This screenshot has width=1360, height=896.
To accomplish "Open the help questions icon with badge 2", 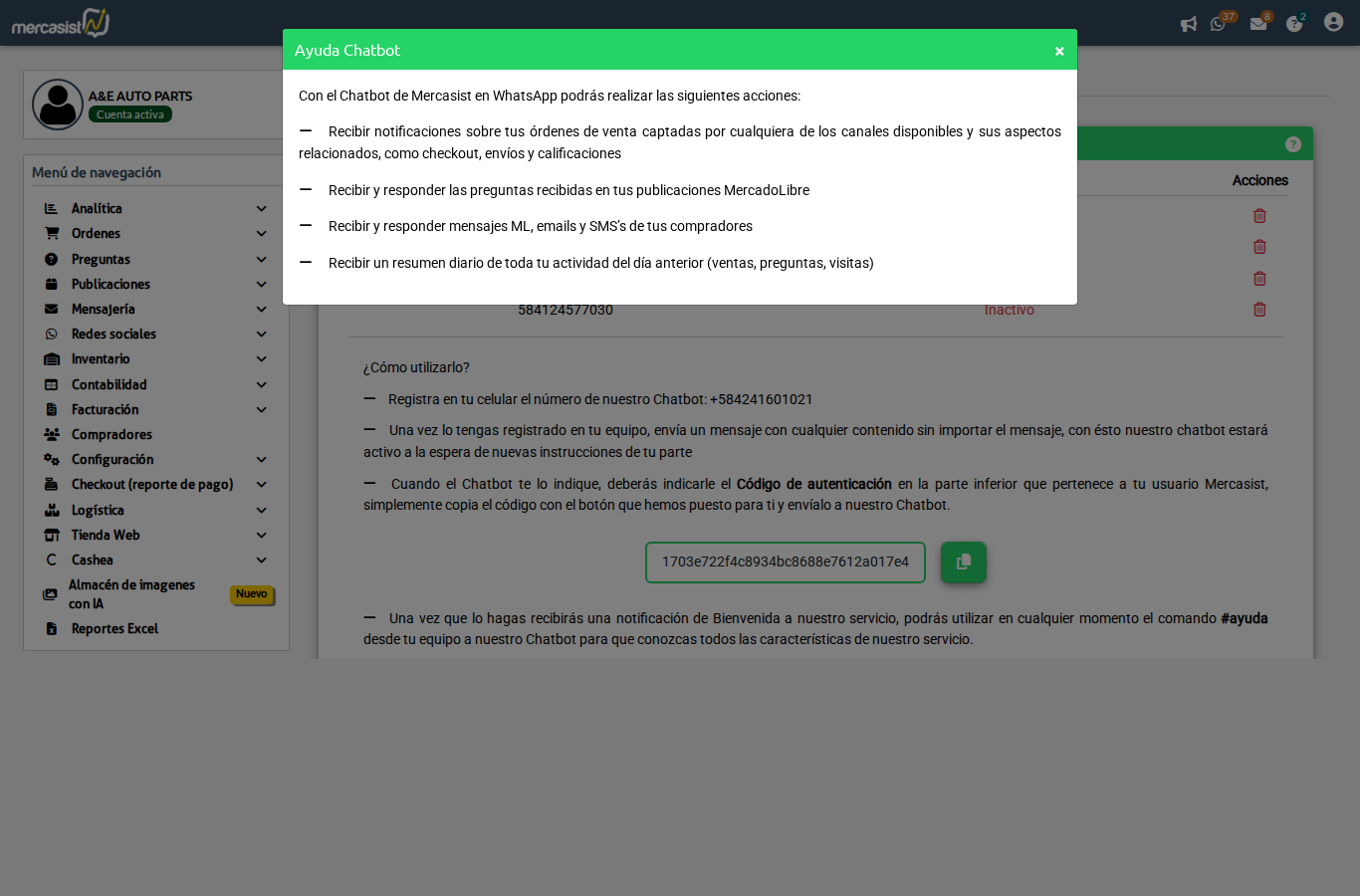I will (x=1295, y=22).
